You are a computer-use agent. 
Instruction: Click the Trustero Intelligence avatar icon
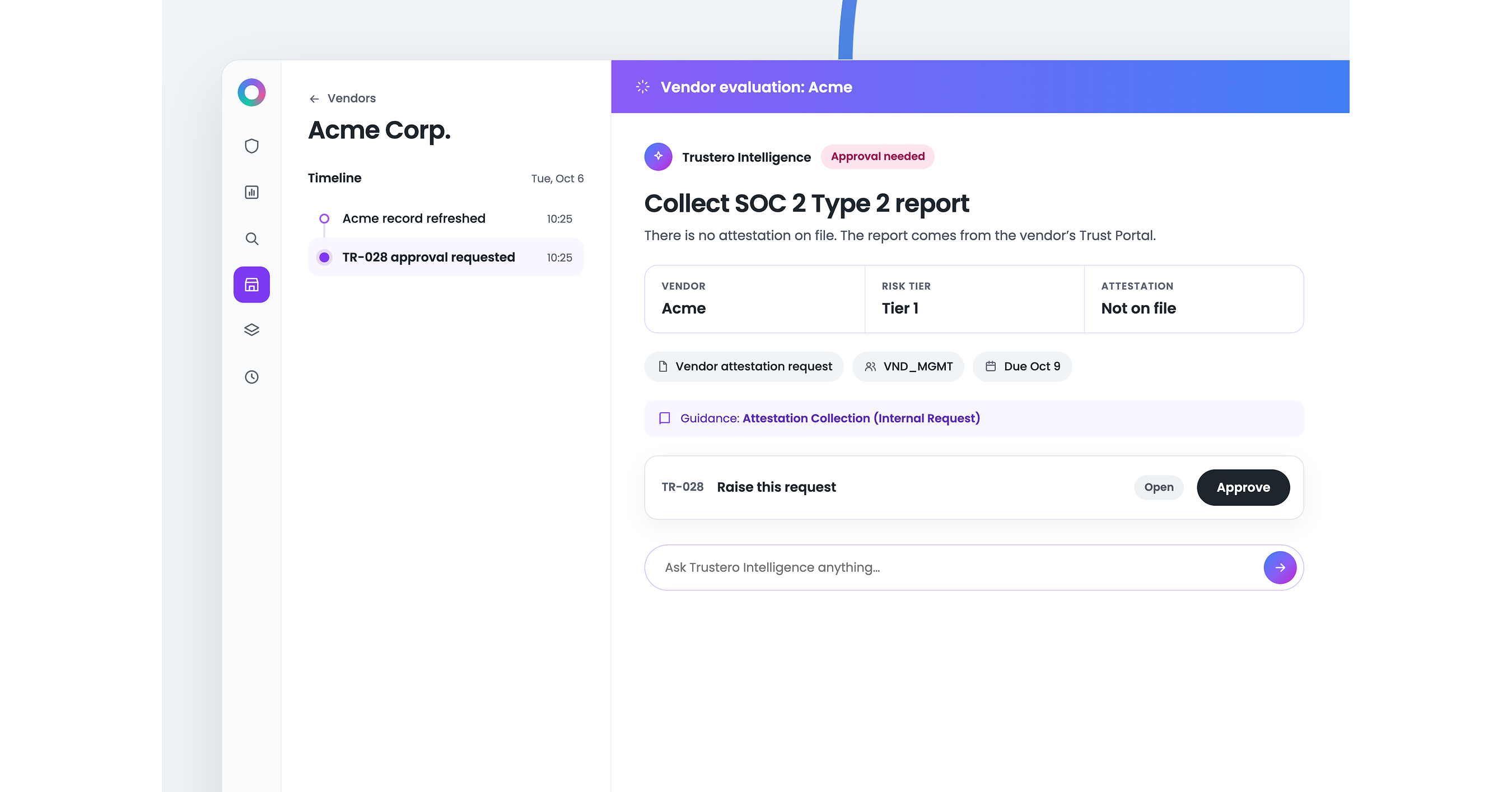click(658, 157)
